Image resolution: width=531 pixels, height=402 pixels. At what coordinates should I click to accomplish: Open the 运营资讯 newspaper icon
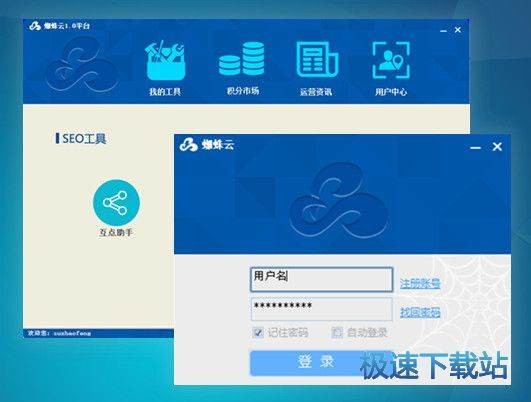coord(317,60)
